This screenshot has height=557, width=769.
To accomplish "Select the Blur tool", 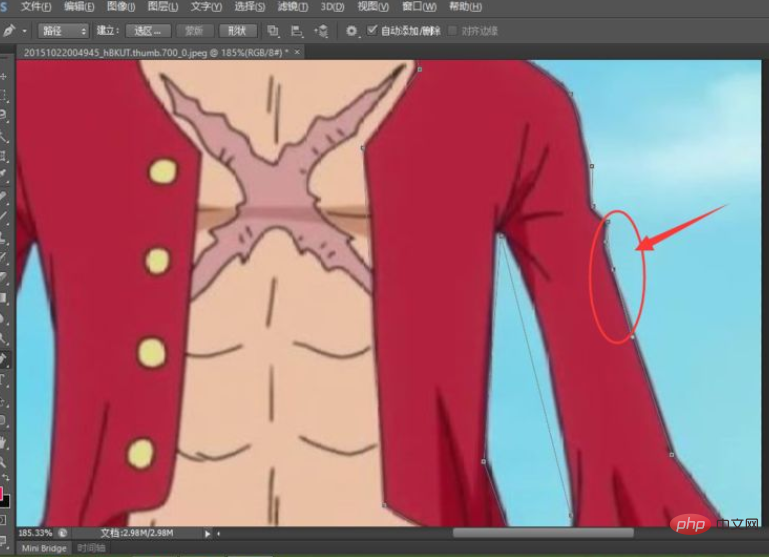I will (3, 319).
